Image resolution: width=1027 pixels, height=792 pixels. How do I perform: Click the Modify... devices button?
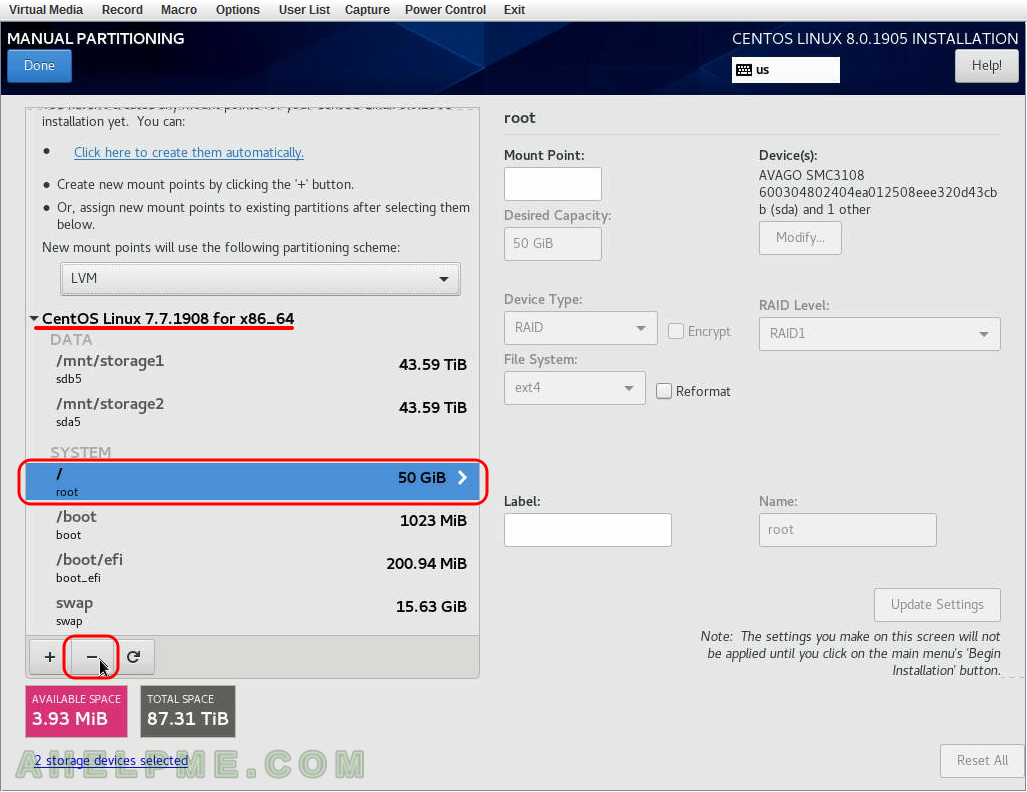800,238
